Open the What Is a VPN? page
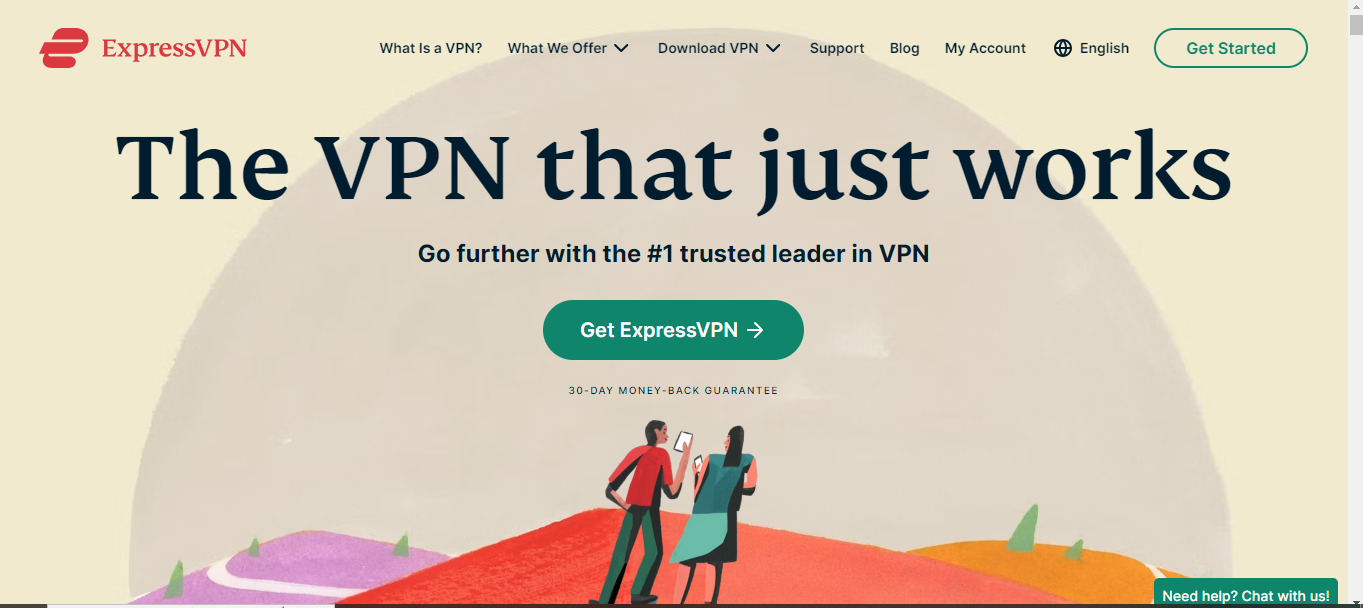 pos(431,48)
